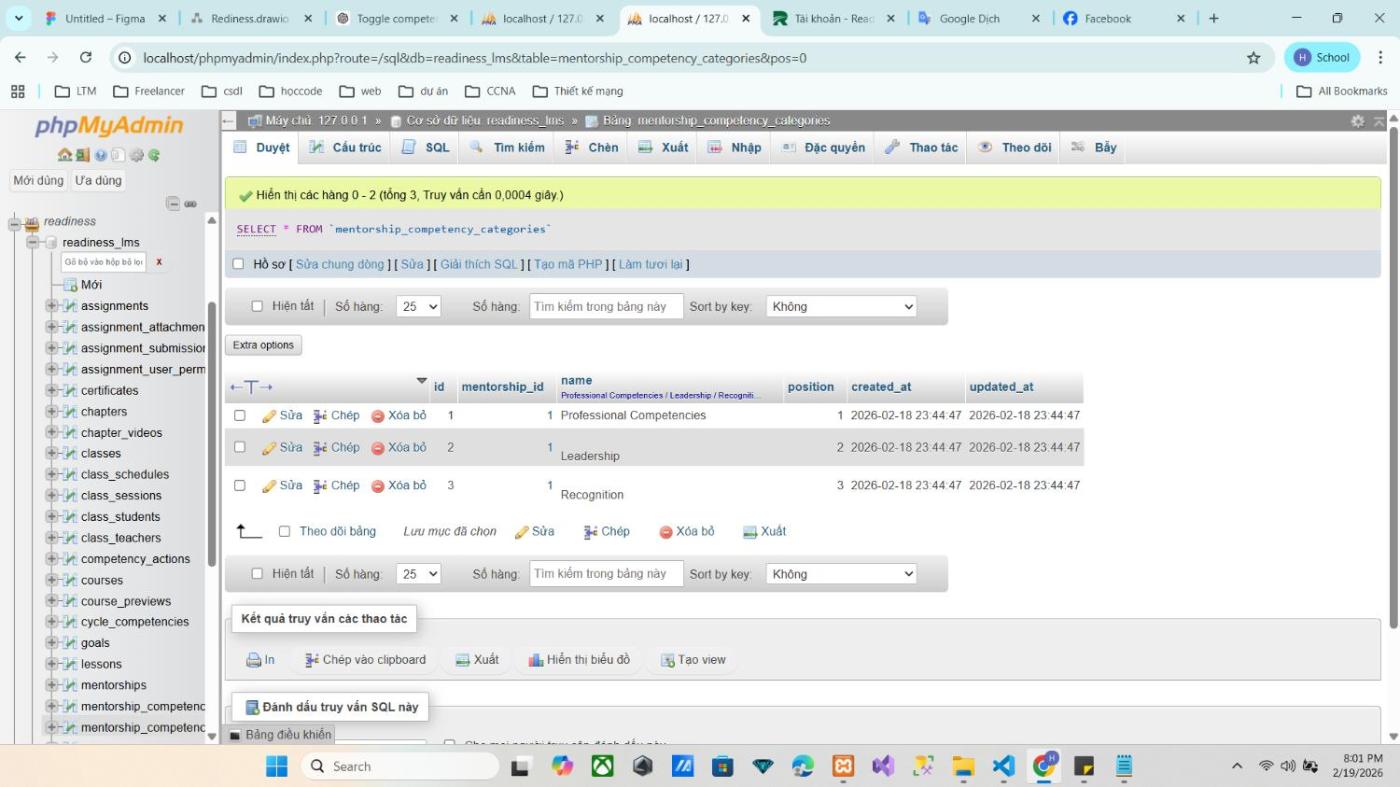This screenshot has width=1400, height=787.
Task: Reload navigation panel with green refresh icon
Action: (155, 155)
